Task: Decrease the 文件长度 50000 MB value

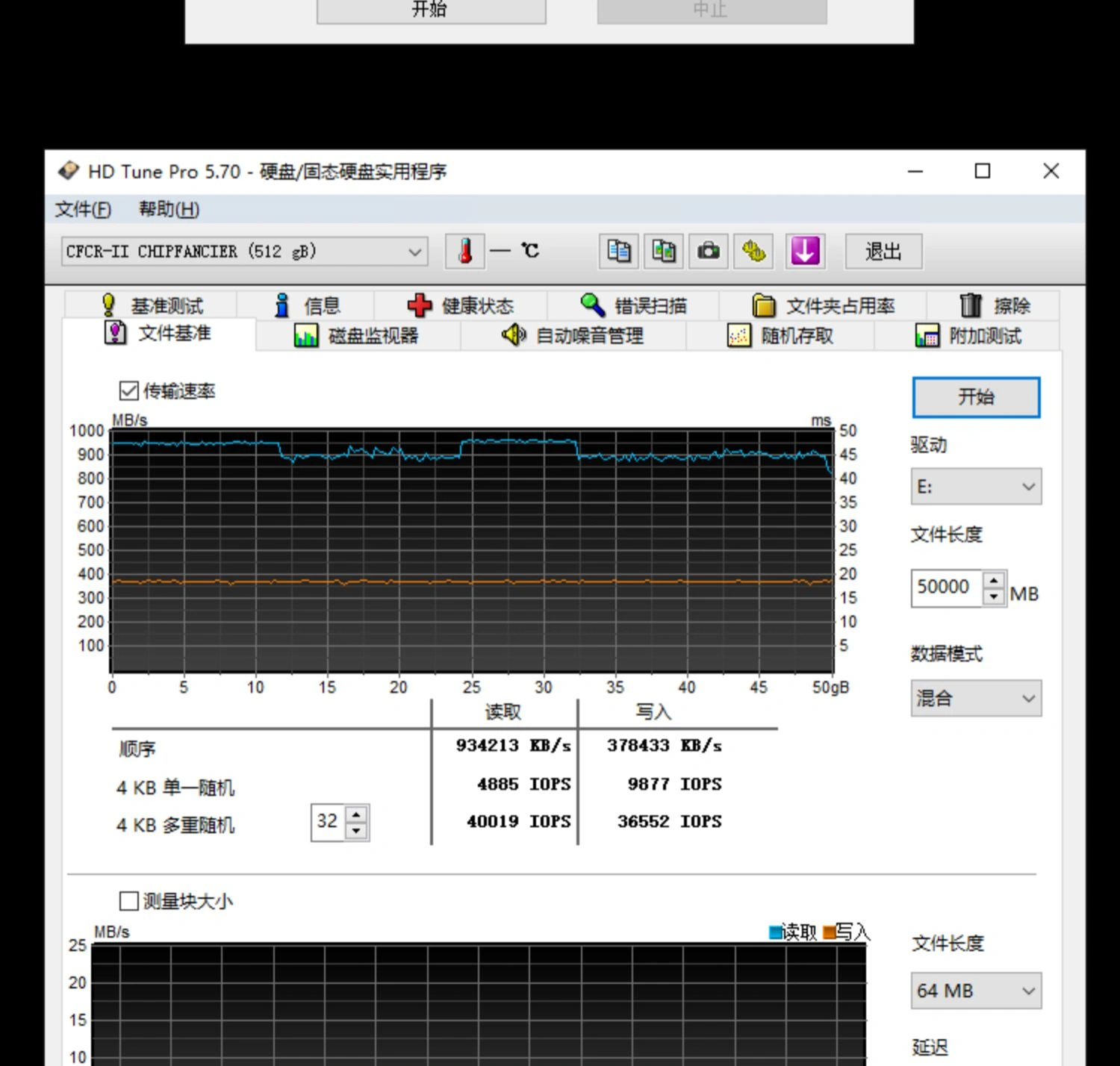Action: 993,596
